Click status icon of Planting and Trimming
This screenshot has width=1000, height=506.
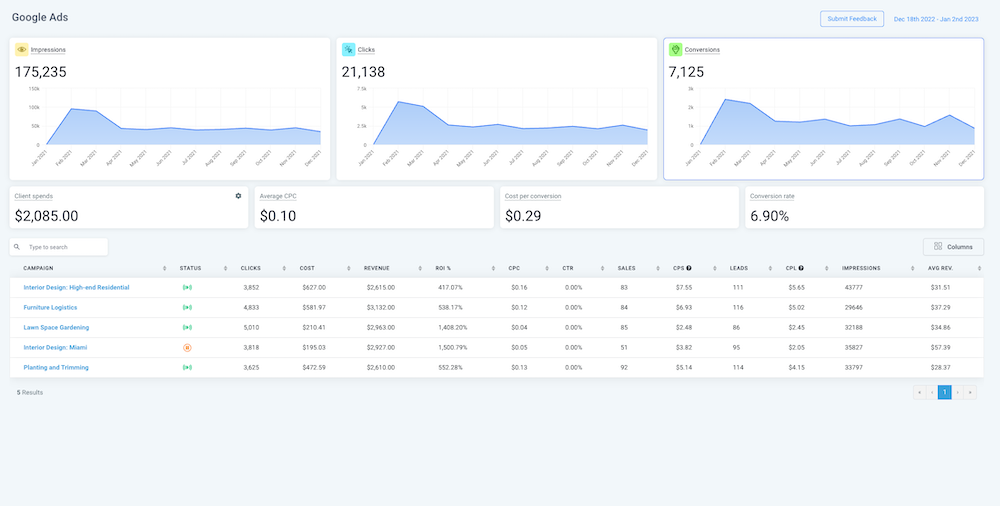(x=187, y=368)
